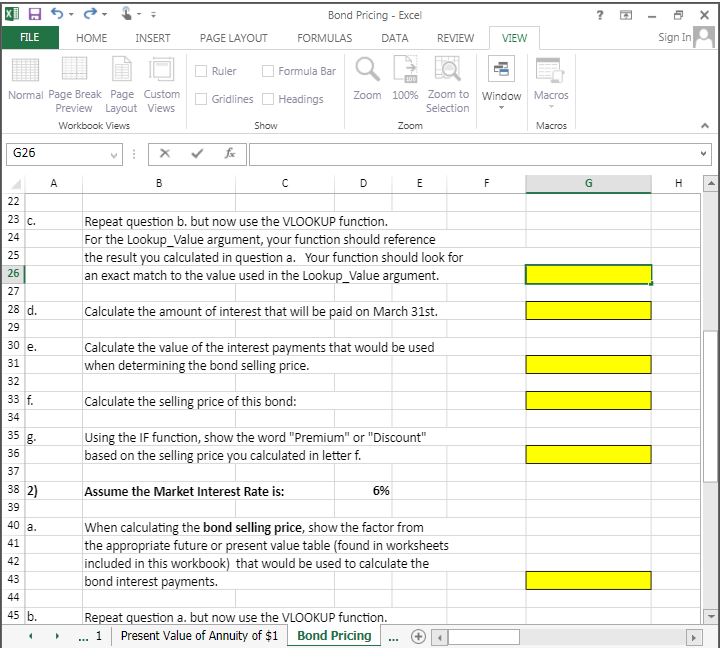Screen dimensions: 722x657
Task: Switch to Page Layout view
Action: tap(121, 85)
